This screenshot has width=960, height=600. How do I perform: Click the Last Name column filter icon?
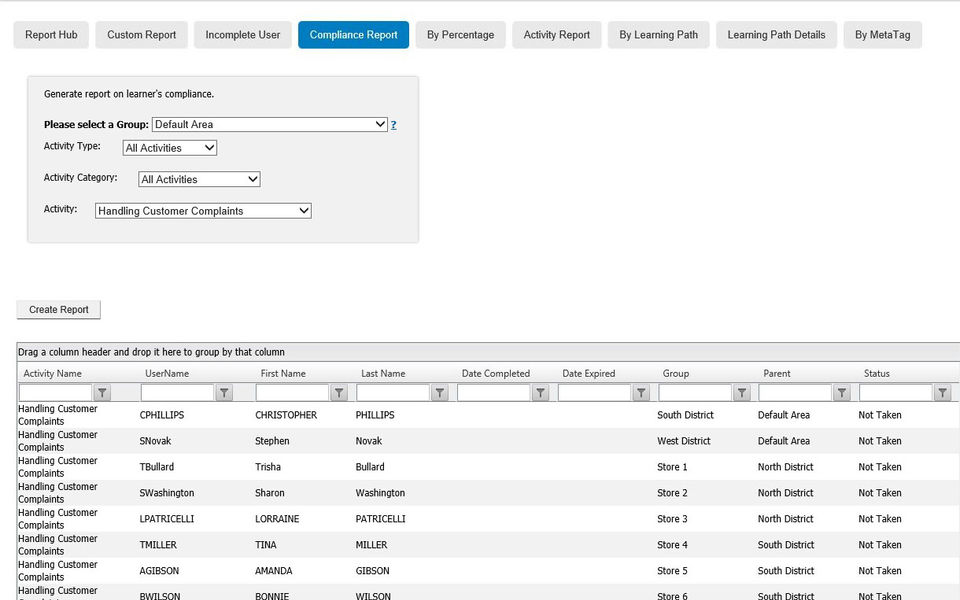pyautogui.click(x=440, y=392)
